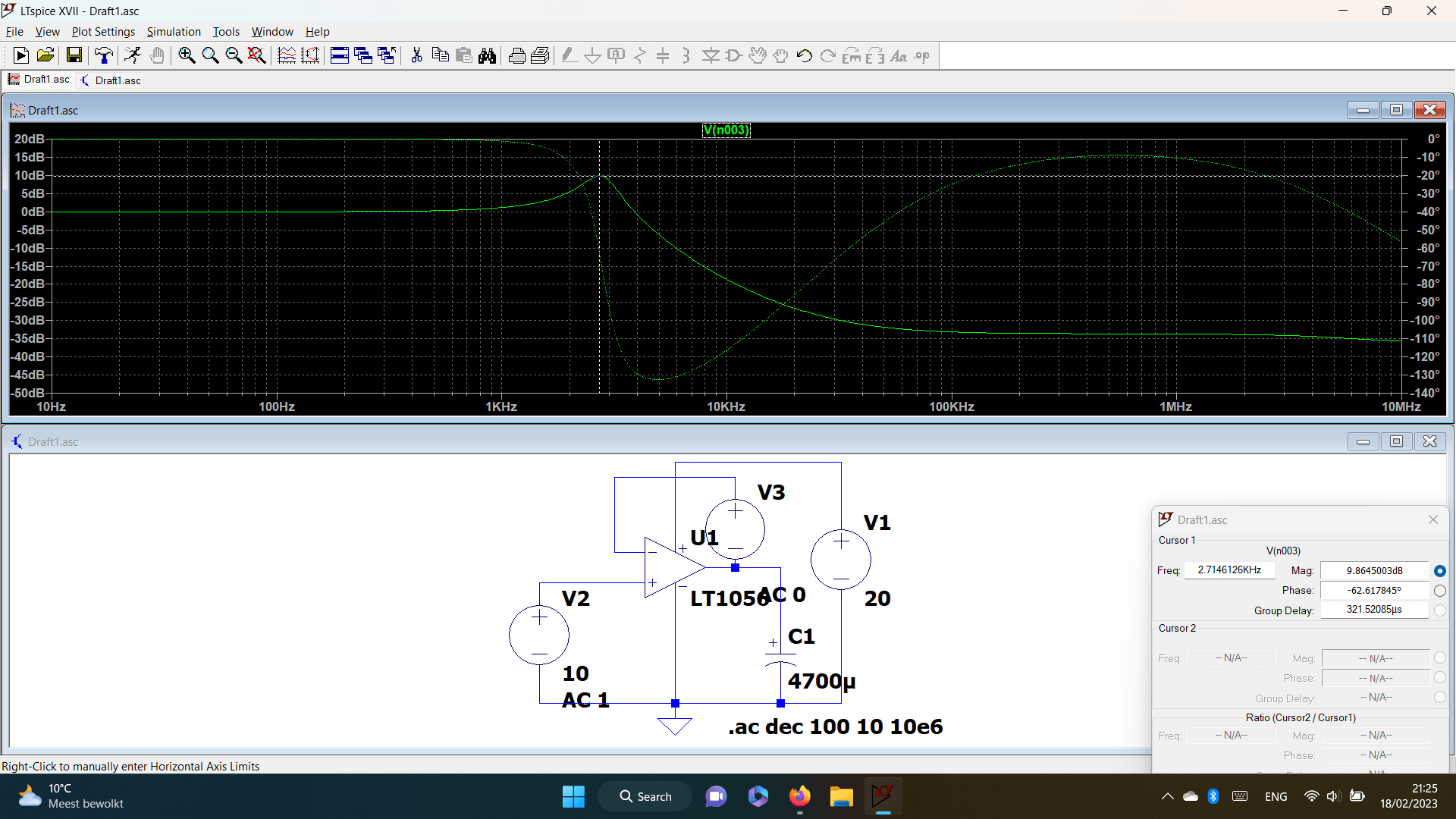This screenshot has width=1456, height=819.
Task: Open the Window menu
Action: pos(272,31)
